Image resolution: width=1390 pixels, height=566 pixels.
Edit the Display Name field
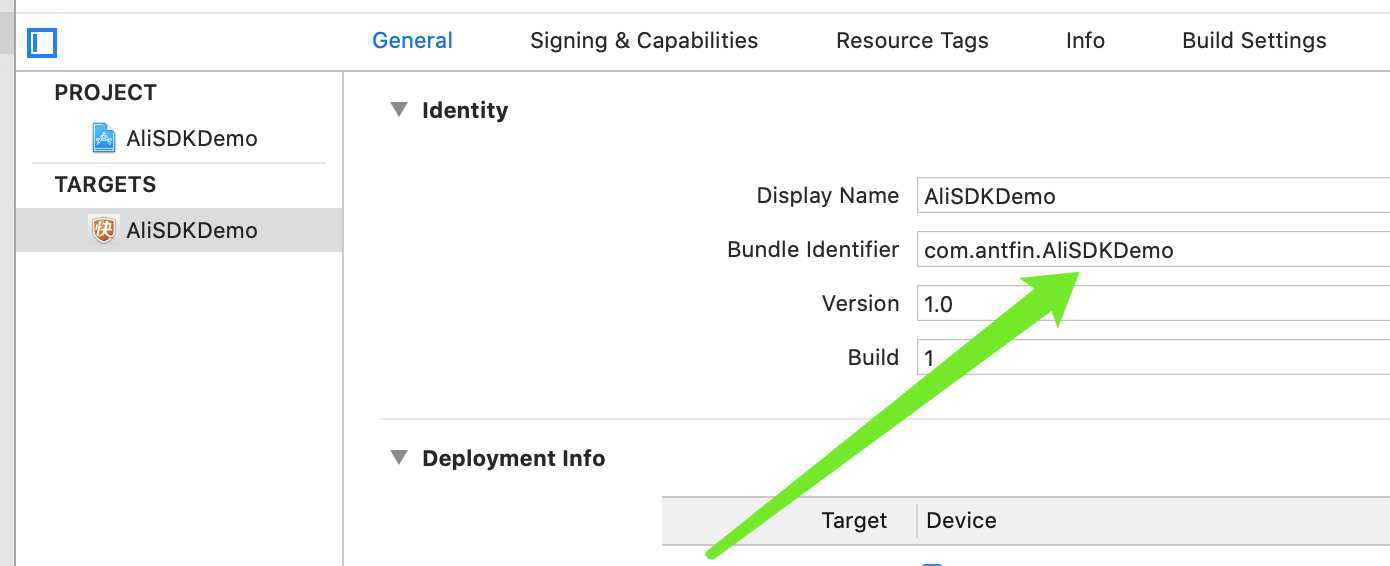click(1153, 195)
